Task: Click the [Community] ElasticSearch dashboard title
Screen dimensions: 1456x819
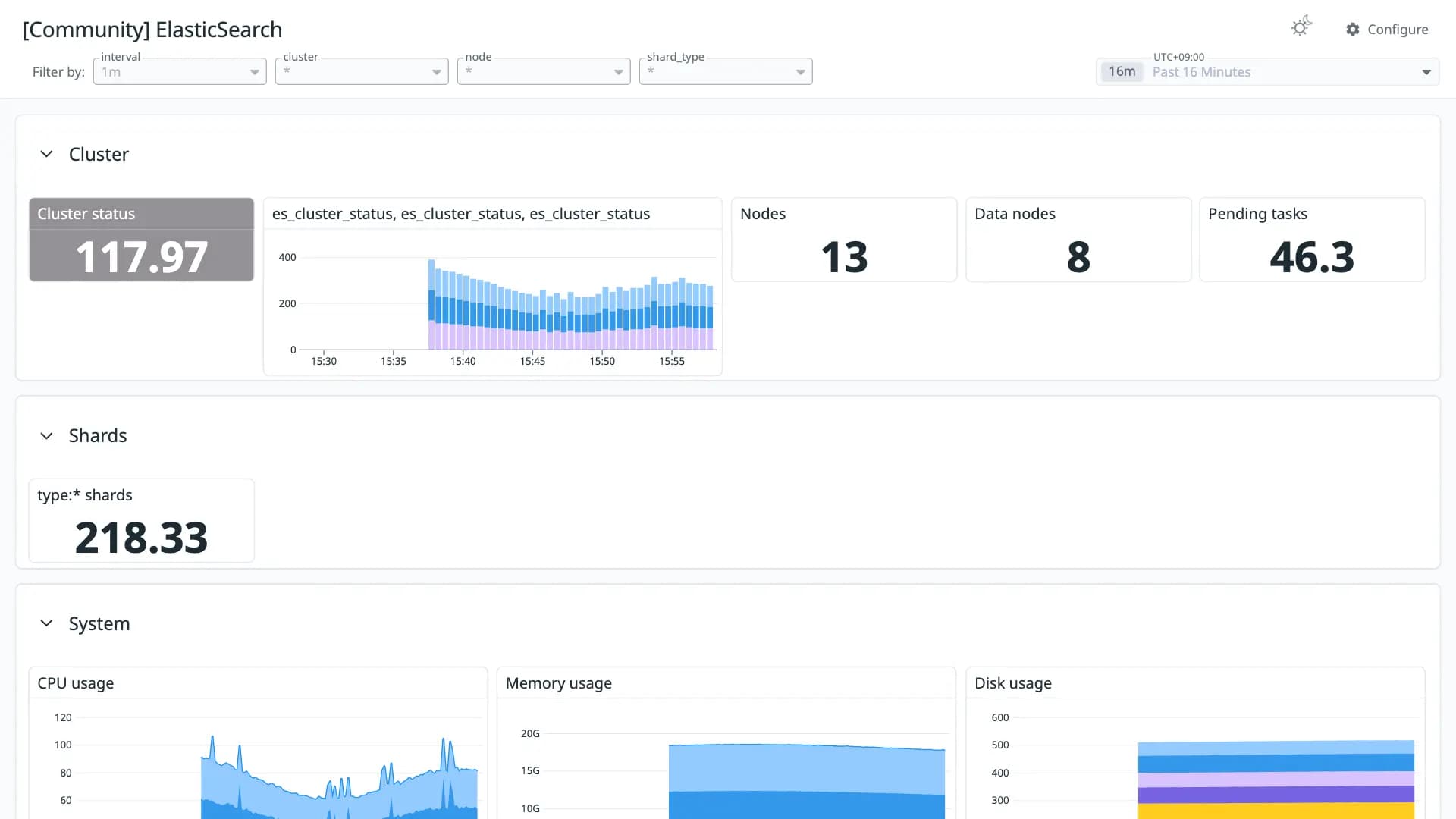Action: [152, 30]
